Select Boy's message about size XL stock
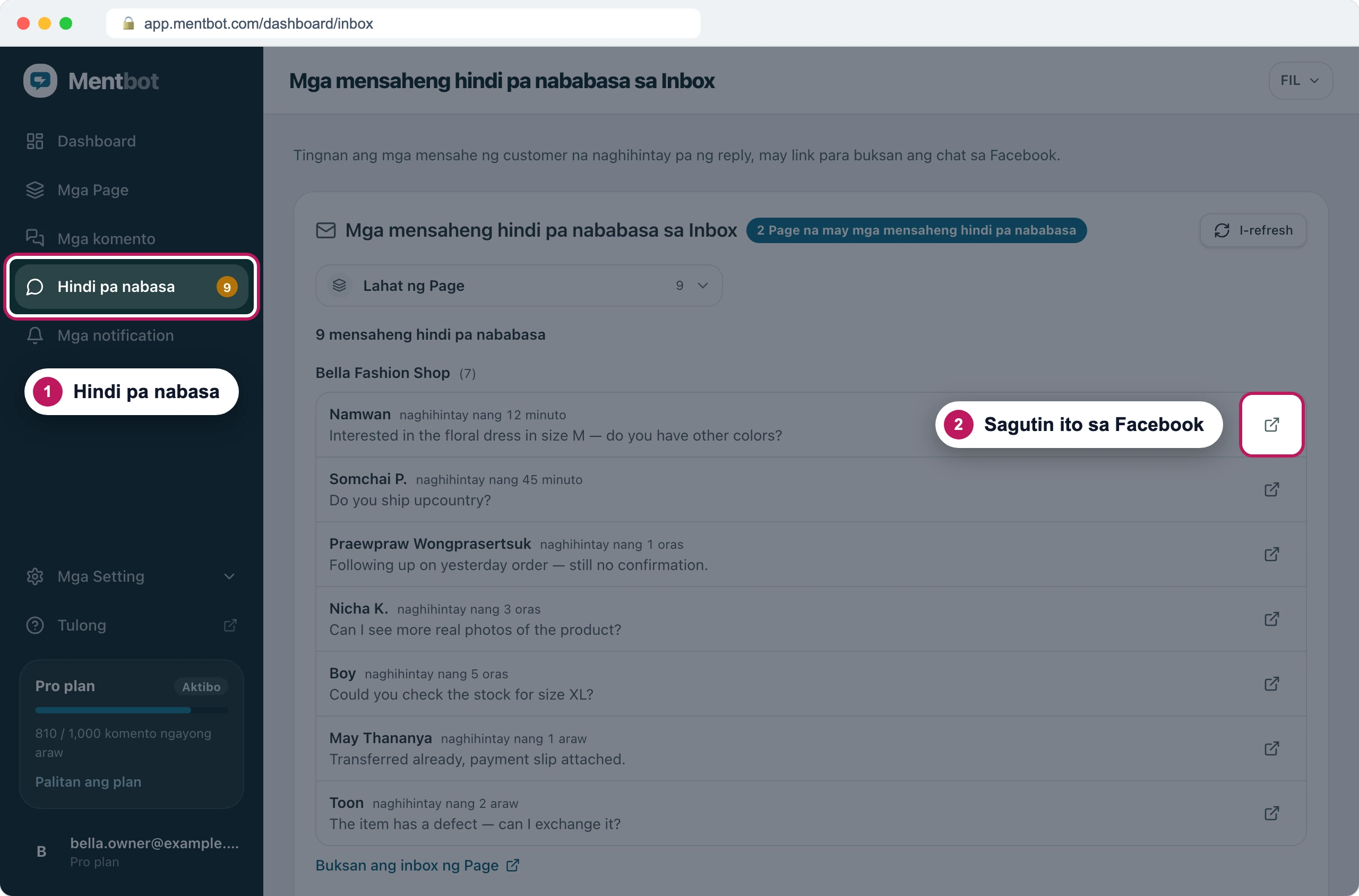The image size is (1359, 896). pos(461,694)
